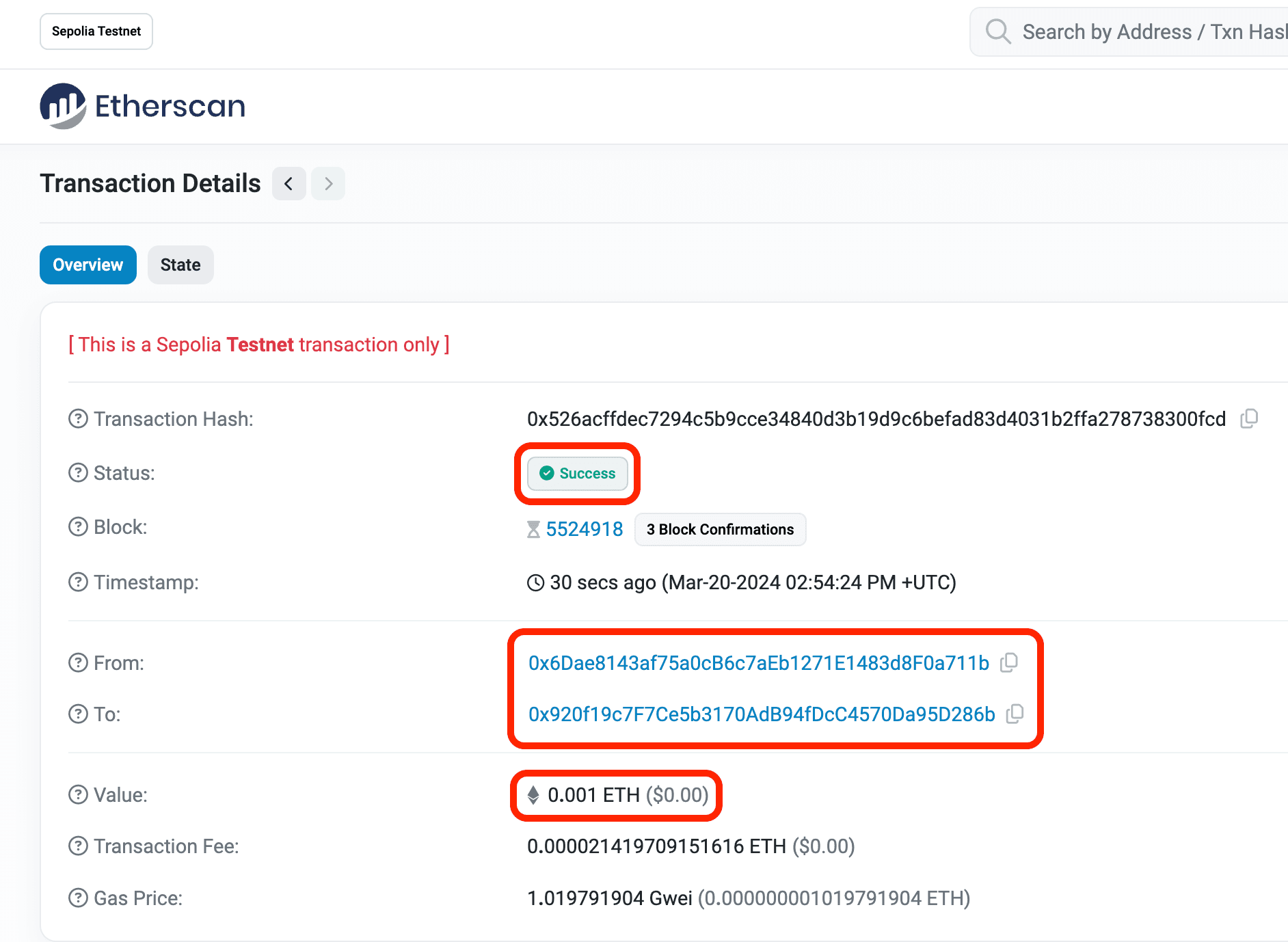Open the From address 0x6Dae8143 link
Image resolution: width=1288 pixels, height=942 pixels.
click(x=757, y=662)
